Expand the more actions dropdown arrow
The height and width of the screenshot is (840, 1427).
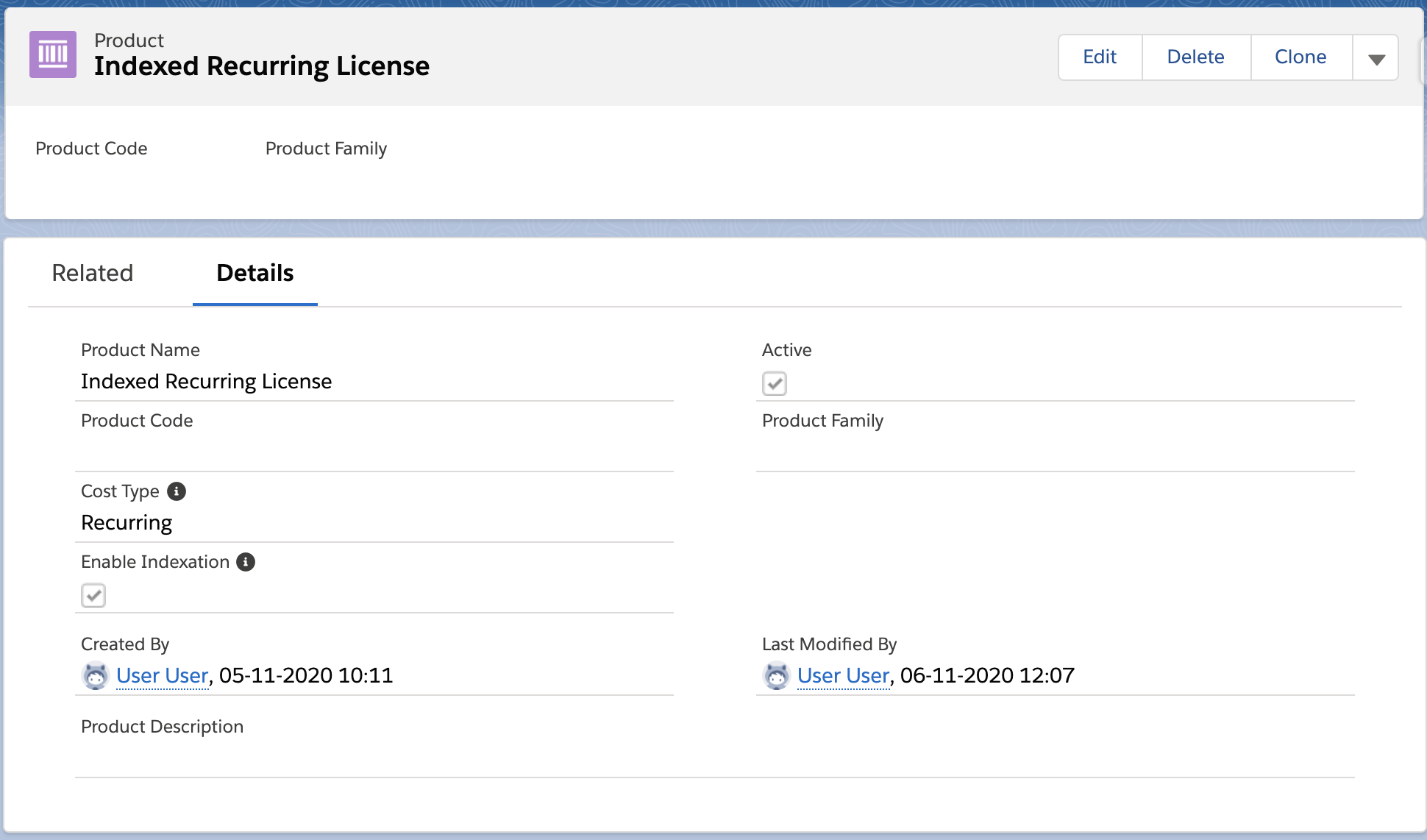(1376, 58)
